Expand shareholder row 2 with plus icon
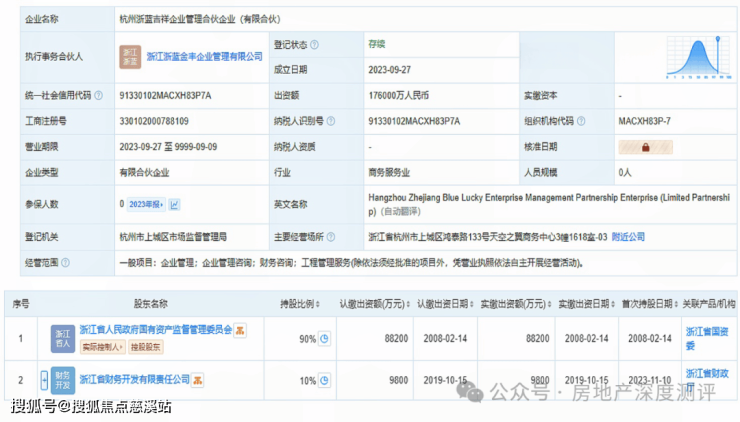 click(x=44, y=380)
